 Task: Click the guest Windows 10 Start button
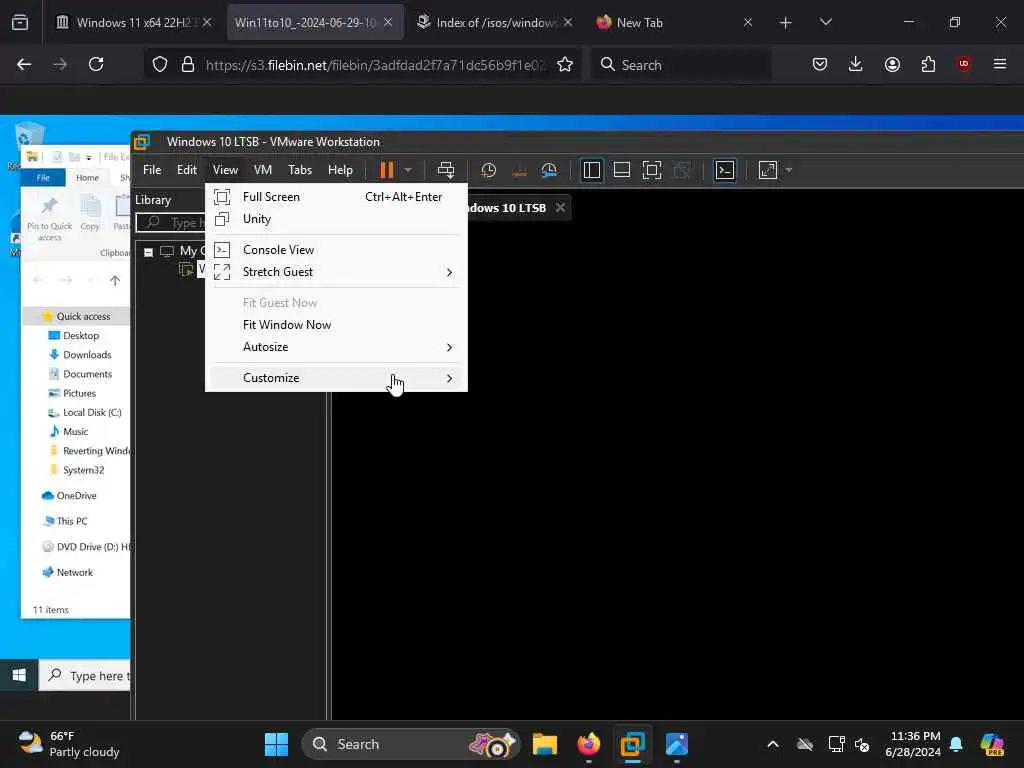19,675
